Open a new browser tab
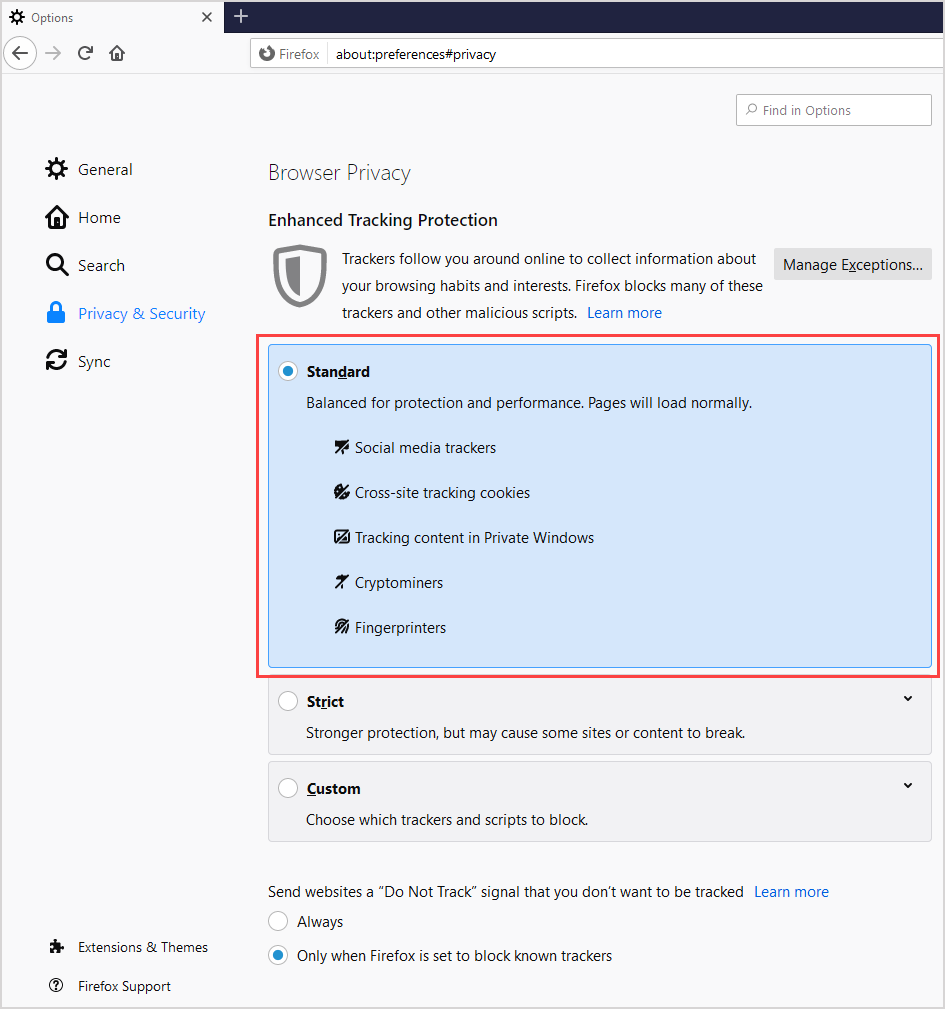The image size is (945, 1009). [241, 17]
